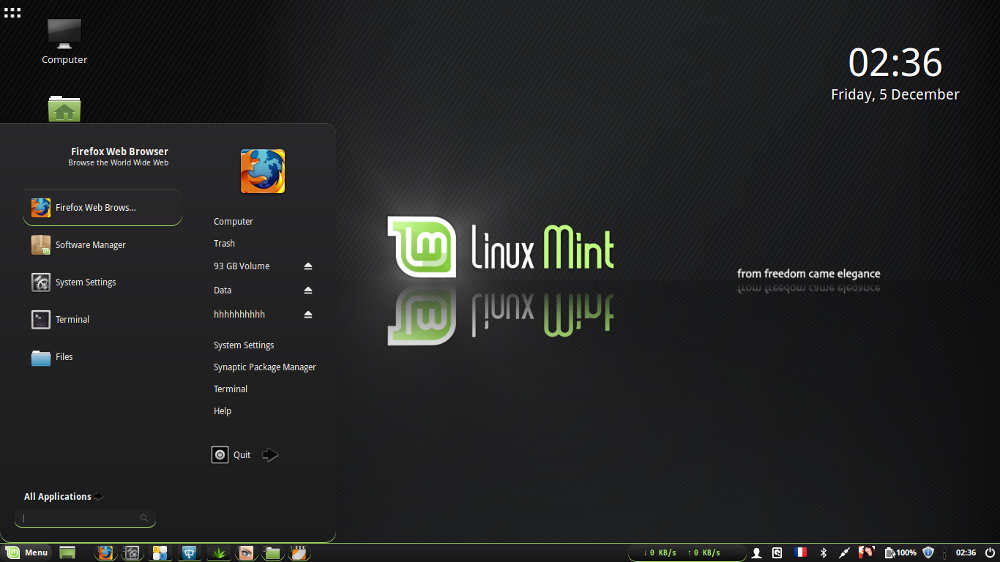Open the Home folder desktop icon
This screenshot has width=1000, height=562.
[x=64, y=109]
